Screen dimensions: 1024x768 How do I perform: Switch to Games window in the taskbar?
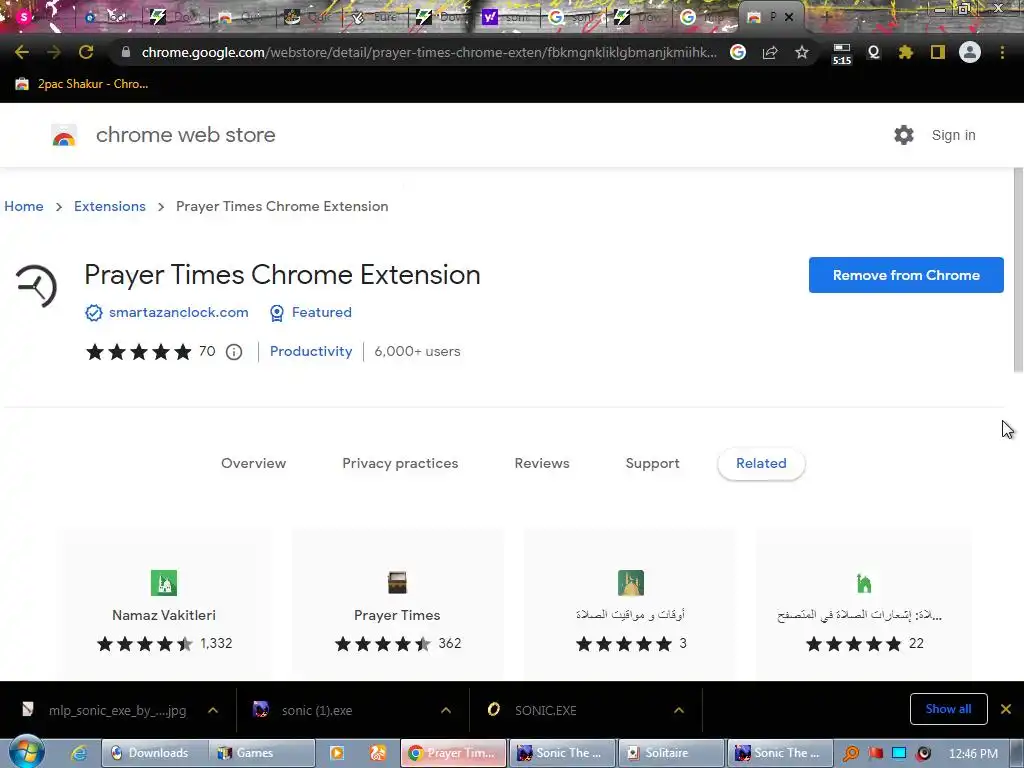262,753
